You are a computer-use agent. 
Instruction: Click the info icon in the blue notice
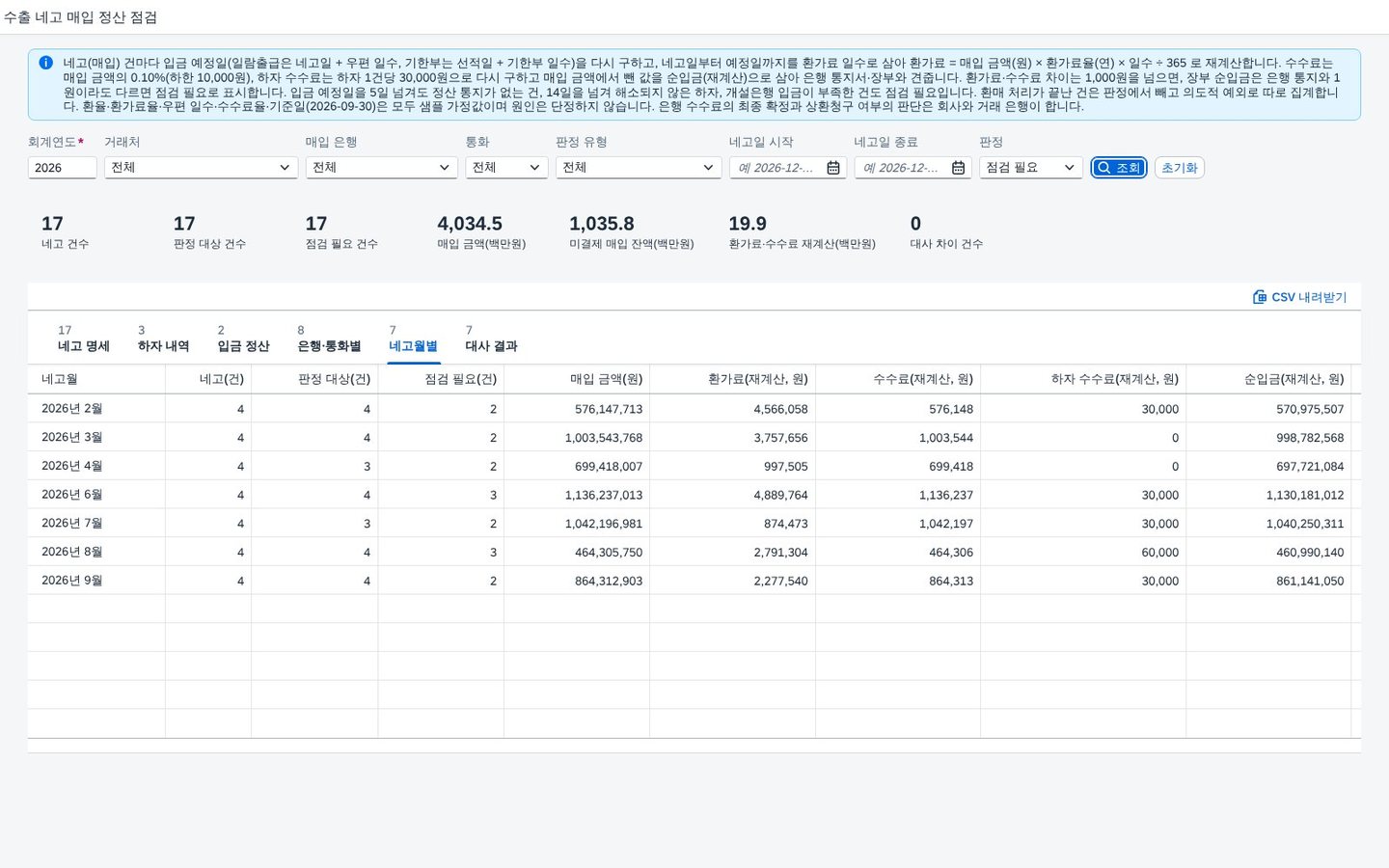tap(45, 63)
